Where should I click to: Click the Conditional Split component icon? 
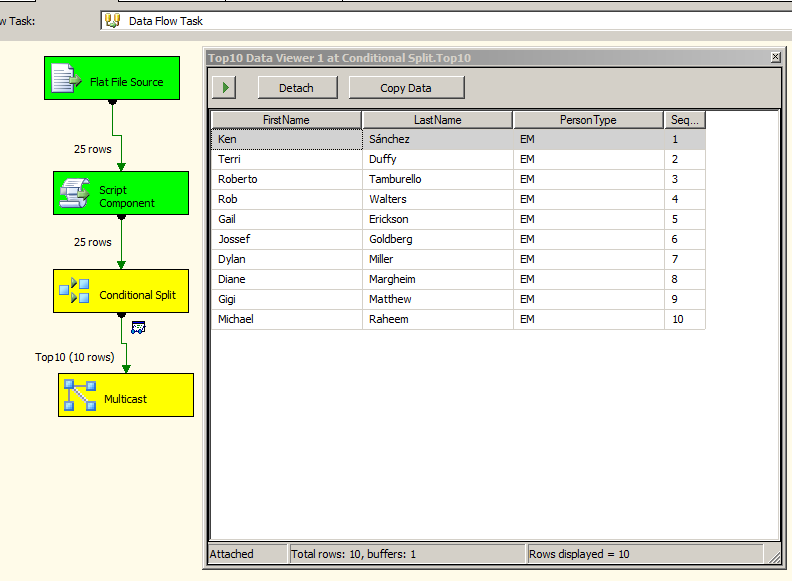[74, 290]
